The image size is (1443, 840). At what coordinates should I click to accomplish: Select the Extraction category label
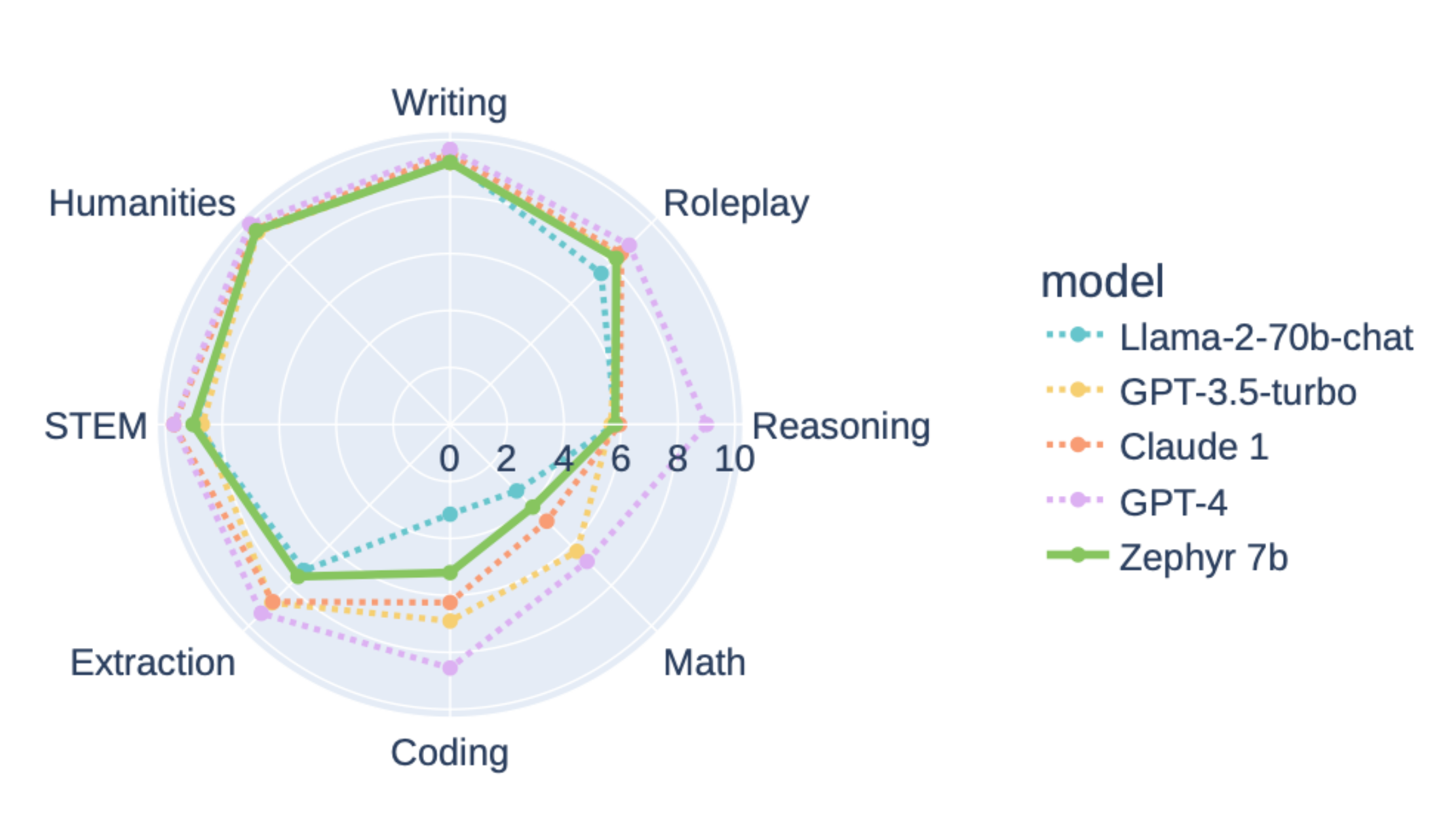153,662
